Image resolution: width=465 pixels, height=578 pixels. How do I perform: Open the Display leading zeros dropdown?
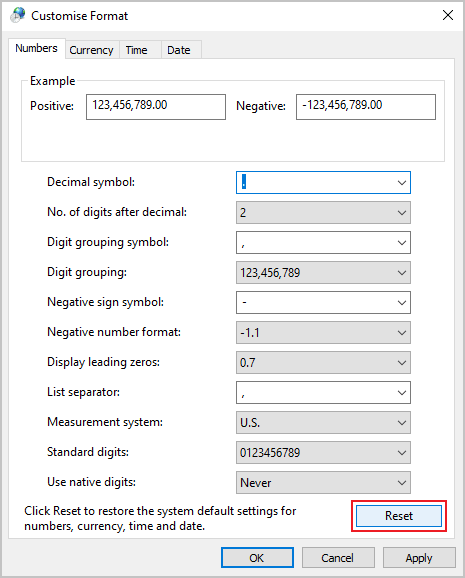323,363
